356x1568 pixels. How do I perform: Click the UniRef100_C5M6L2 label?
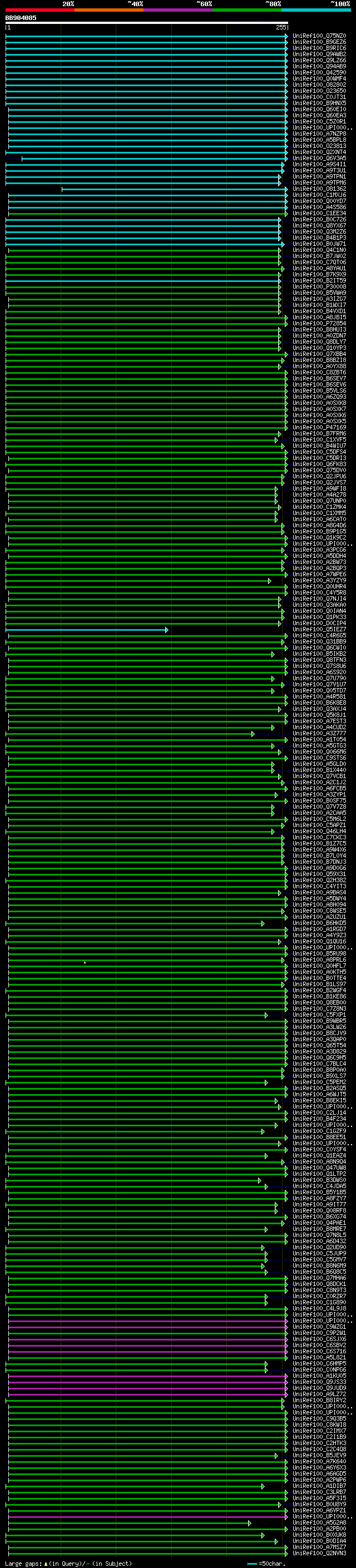pos(319,819)
